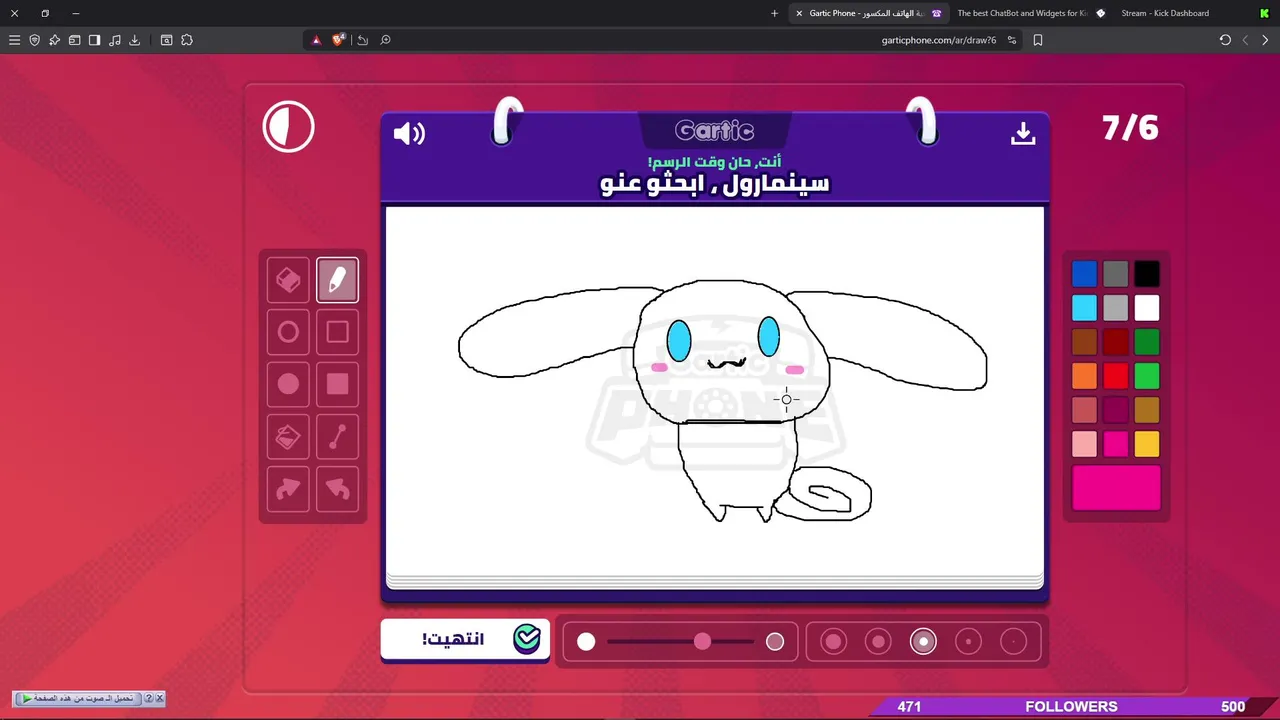Image resolution: width=1280 pixels, height=720 pixels.
Task: Click the left-pointing curved arrow tool
Action: [x=337, y=489]
